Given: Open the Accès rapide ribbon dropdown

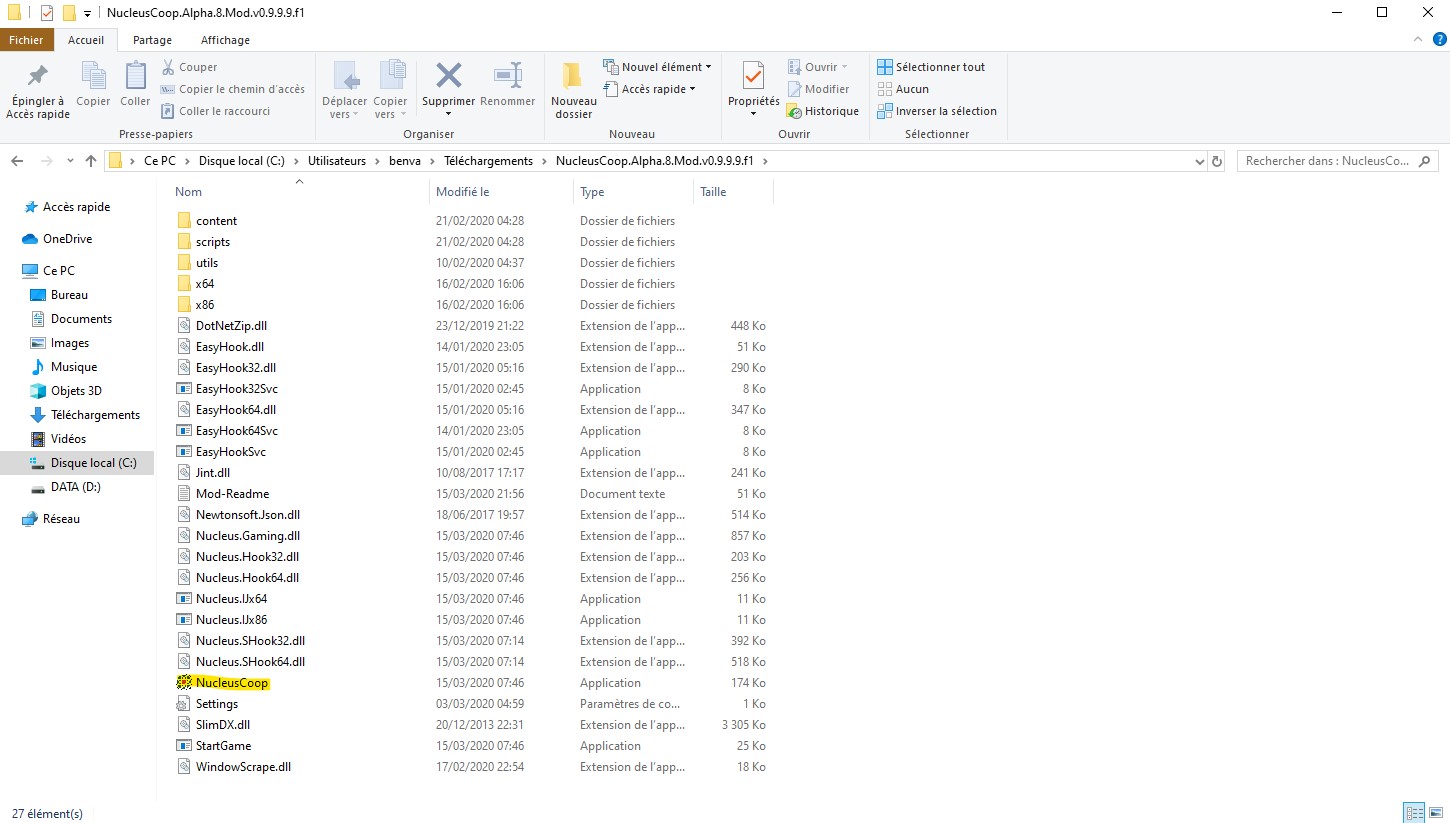Looking at the screenshot, I should 650,89.
